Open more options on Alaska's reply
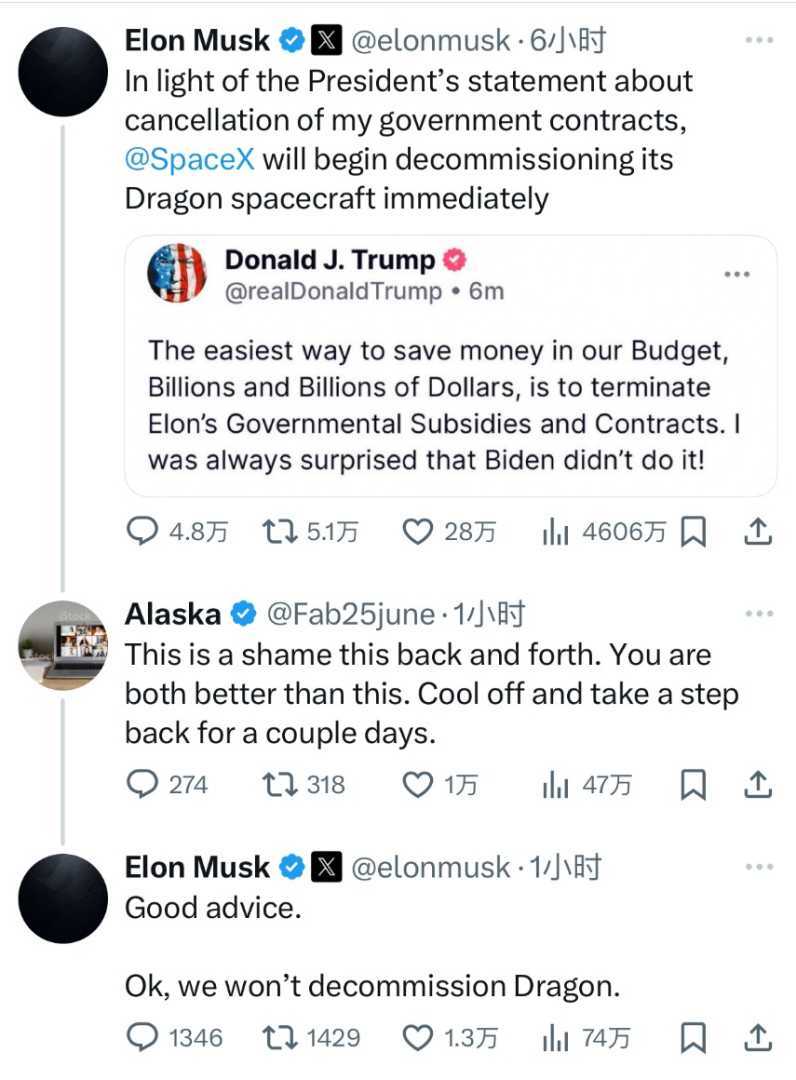 tap(759, 613)
